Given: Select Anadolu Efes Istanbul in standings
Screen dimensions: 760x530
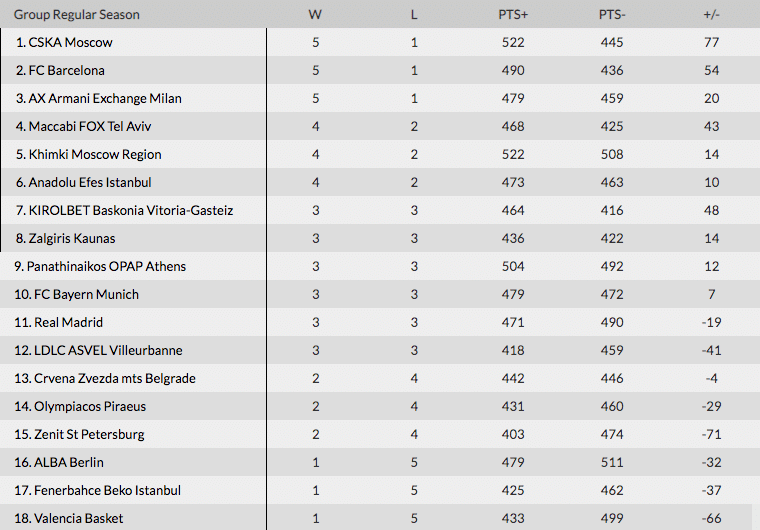Looking at the screenshot, I should coord(90,182).
